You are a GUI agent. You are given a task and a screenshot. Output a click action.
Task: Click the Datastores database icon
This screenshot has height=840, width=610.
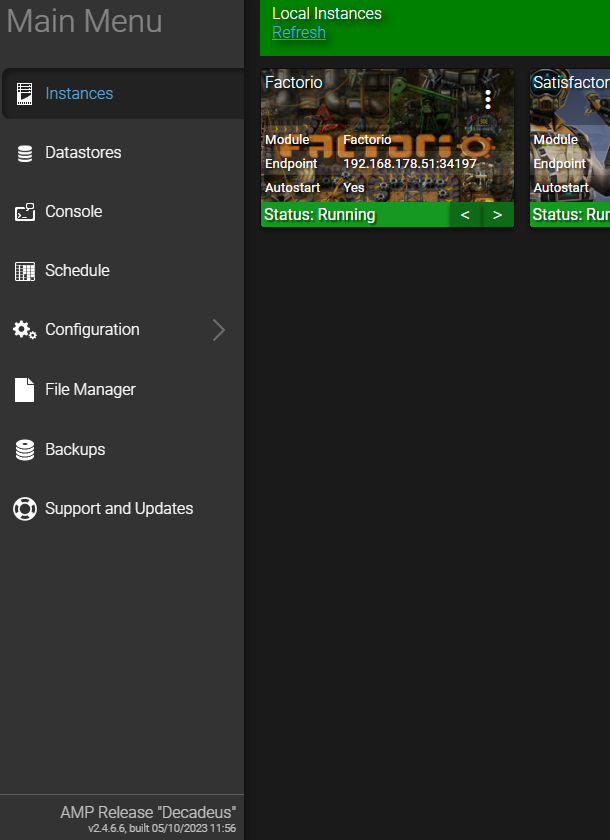pos(25,153)
